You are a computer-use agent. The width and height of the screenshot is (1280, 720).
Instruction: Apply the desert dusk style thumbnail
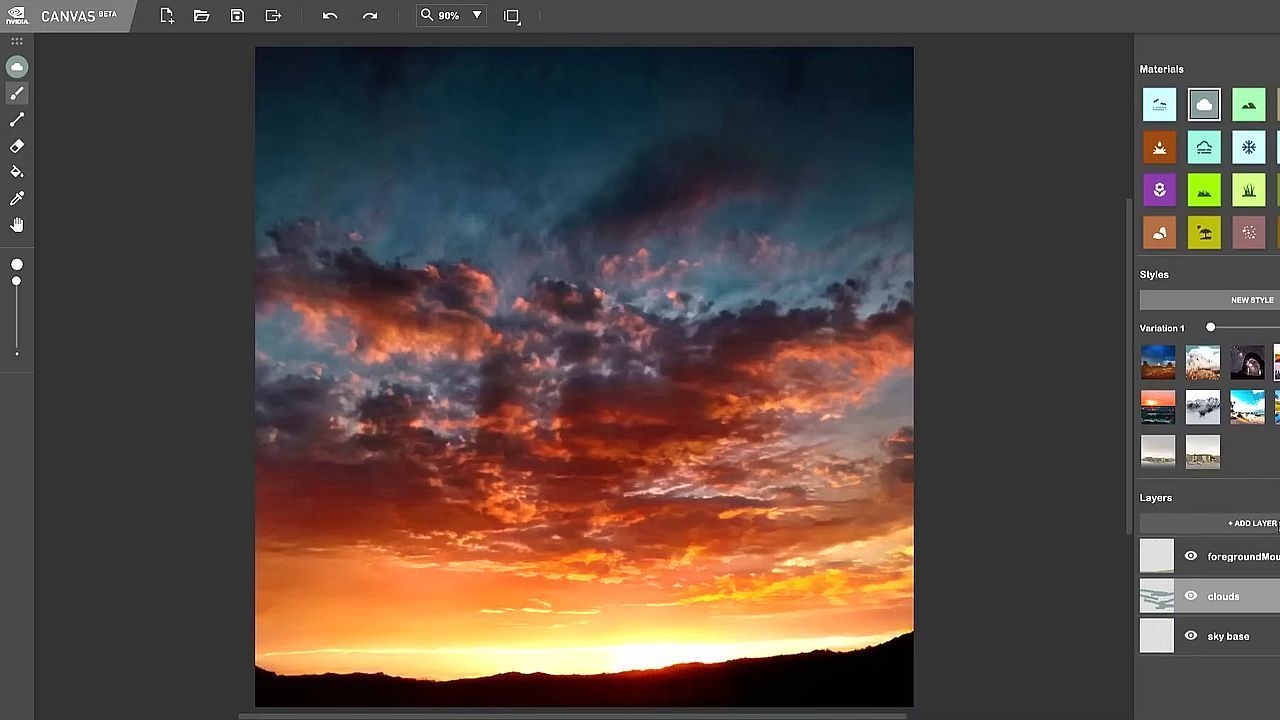click(x=1158, y=363)
